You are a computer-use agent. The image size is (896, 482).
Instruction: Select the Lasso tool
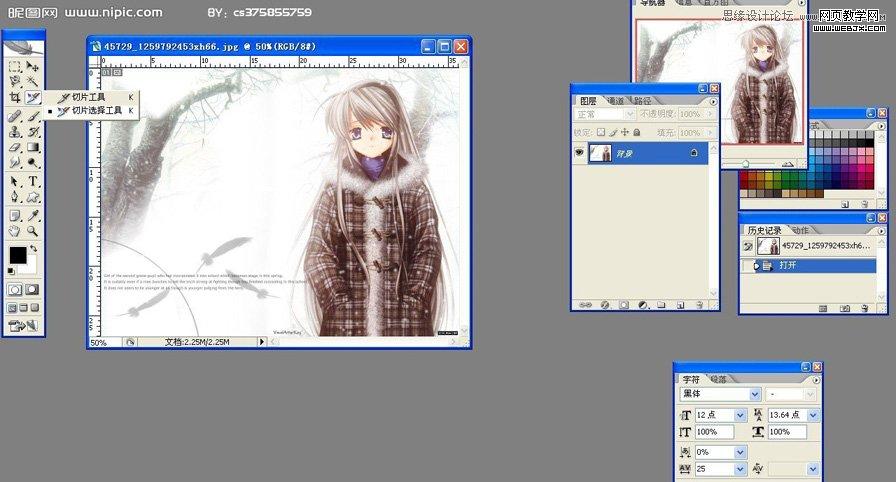tap(15, 82)
